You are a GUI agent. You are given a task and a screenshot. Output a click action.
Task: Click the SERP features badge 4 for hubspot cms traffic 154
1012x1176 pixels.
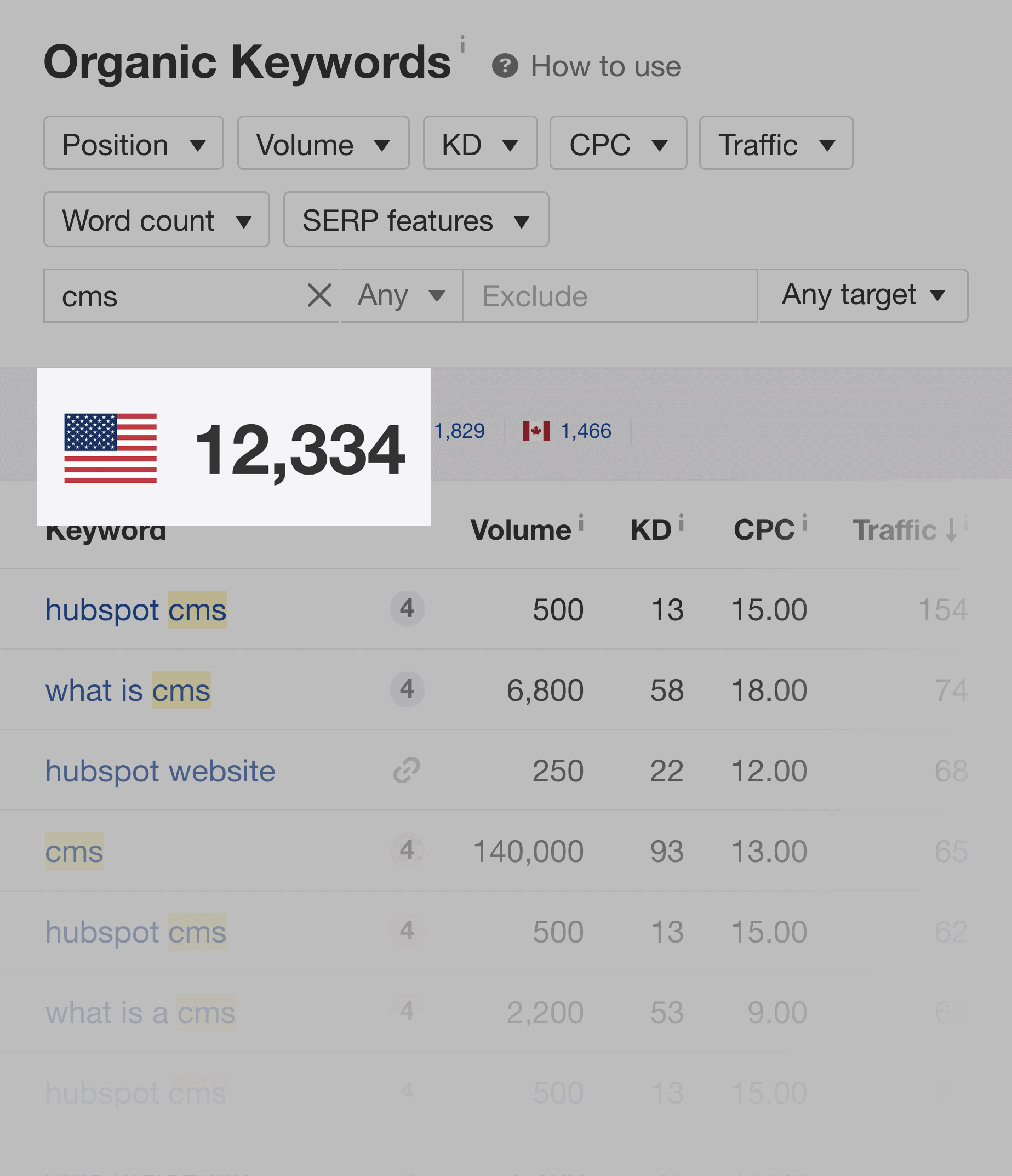(x=407, y=609)
